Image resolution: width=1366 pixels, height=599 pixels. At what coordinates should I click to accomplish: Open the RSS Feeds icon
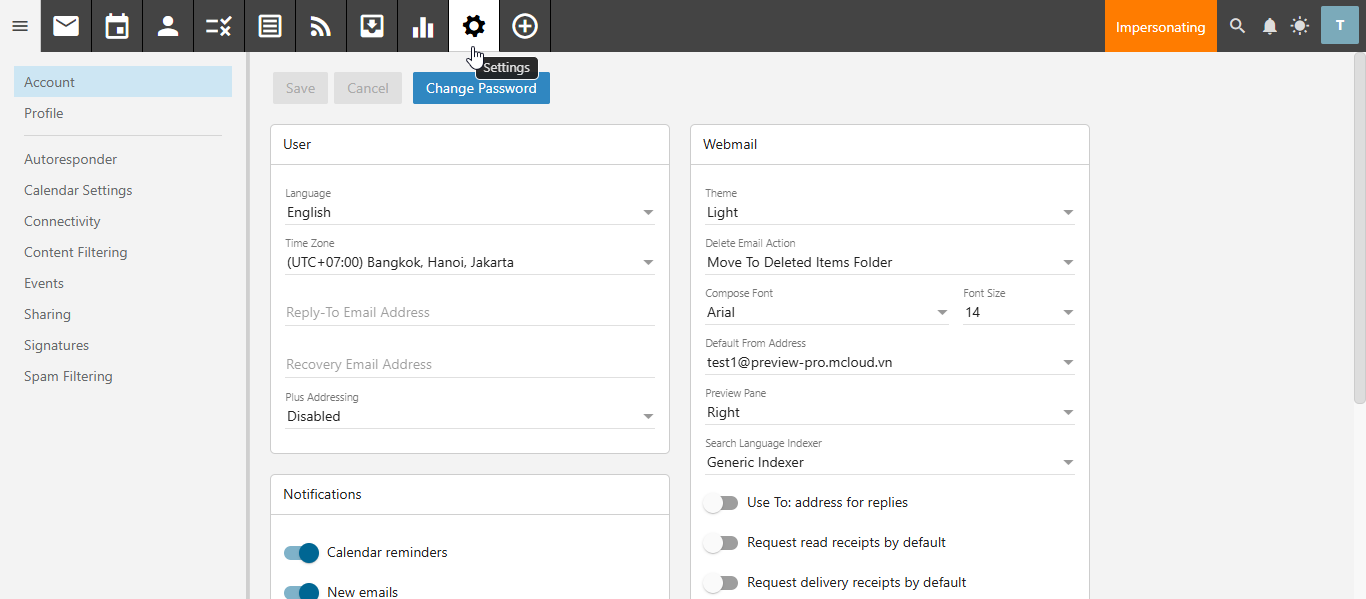(x=321, y=26)
